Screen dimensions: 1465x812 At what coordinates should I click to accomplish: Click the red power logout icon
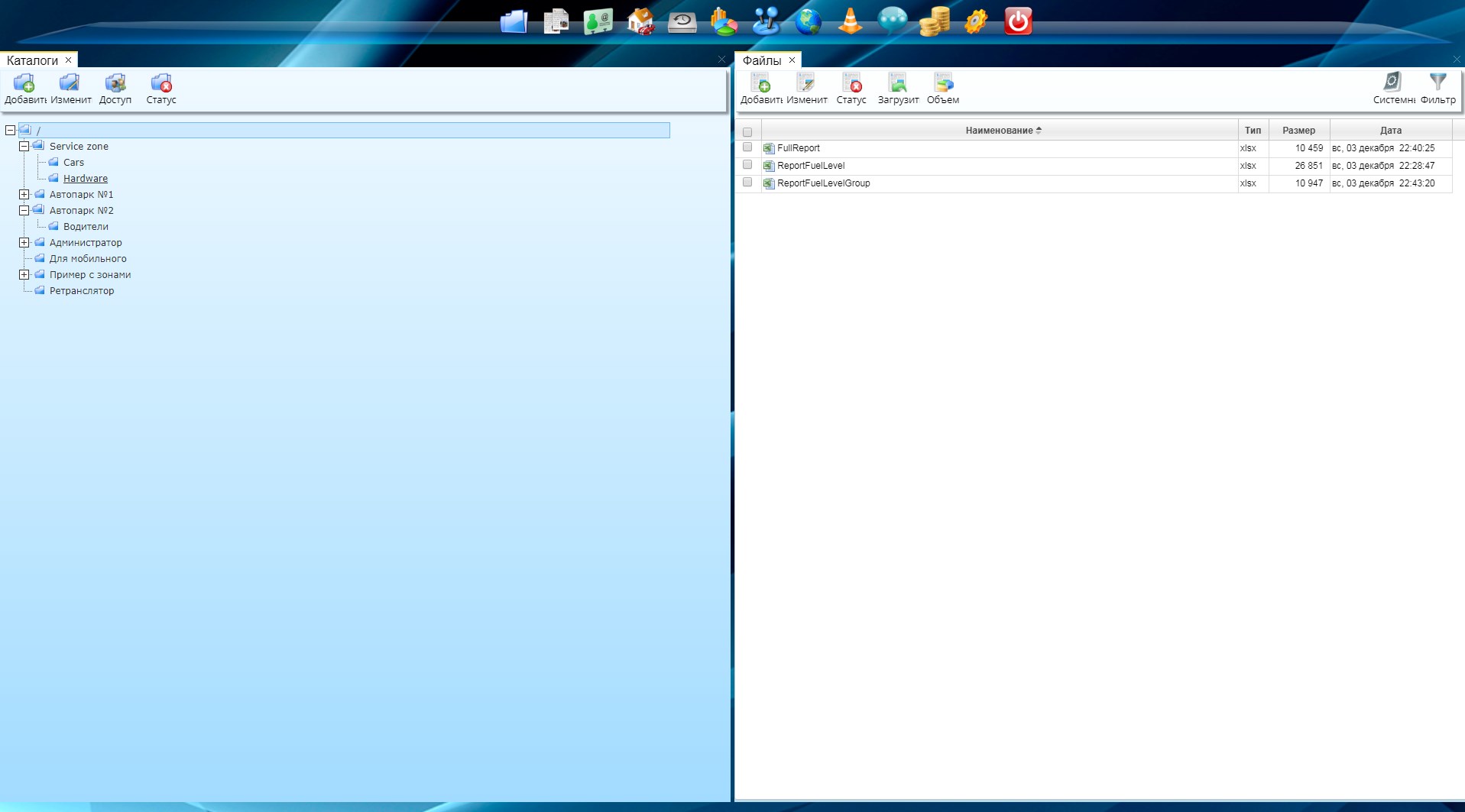tap(1017, 21)
